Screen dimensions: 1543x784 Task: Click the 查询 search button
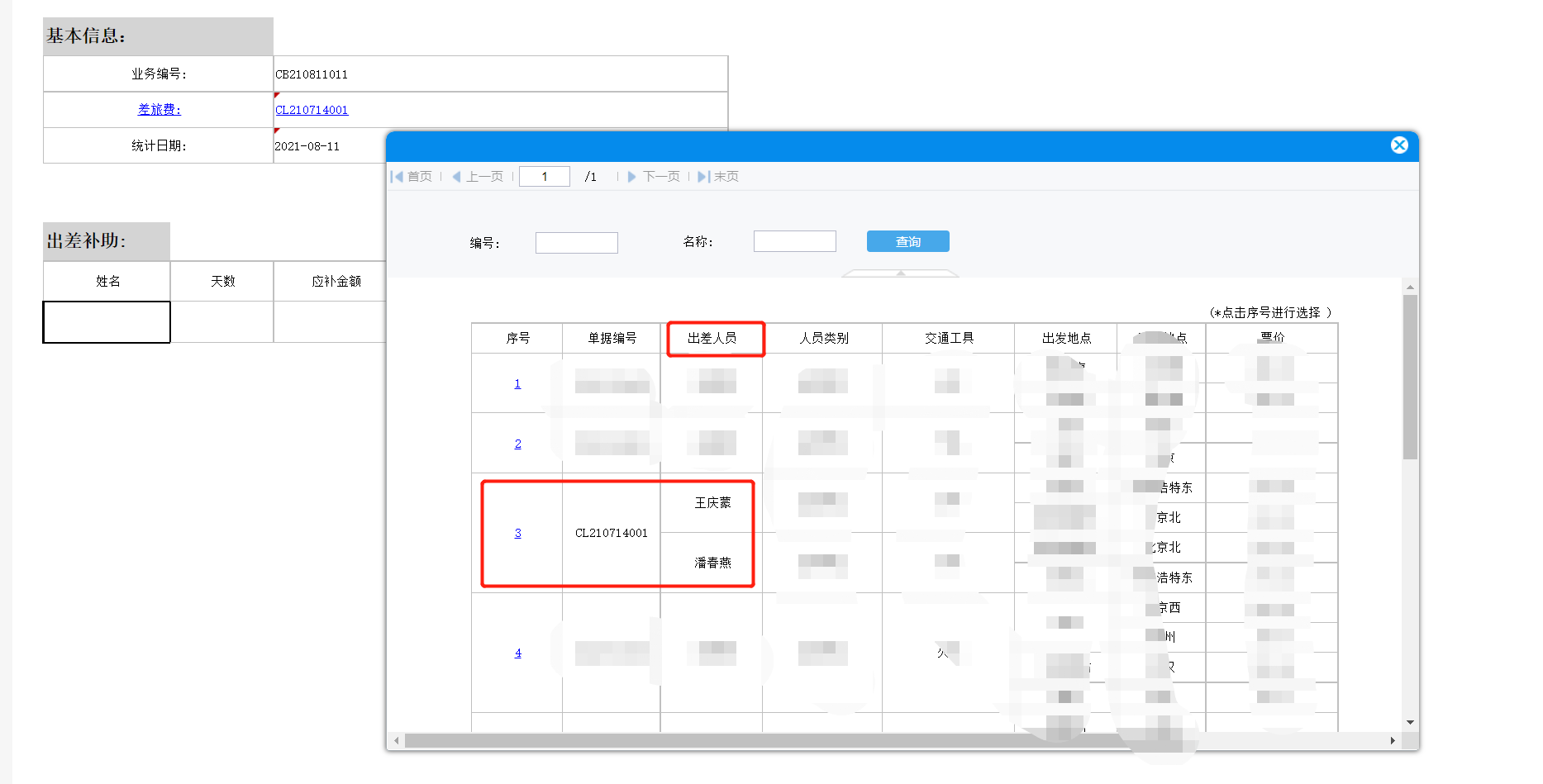pos(908,241)
